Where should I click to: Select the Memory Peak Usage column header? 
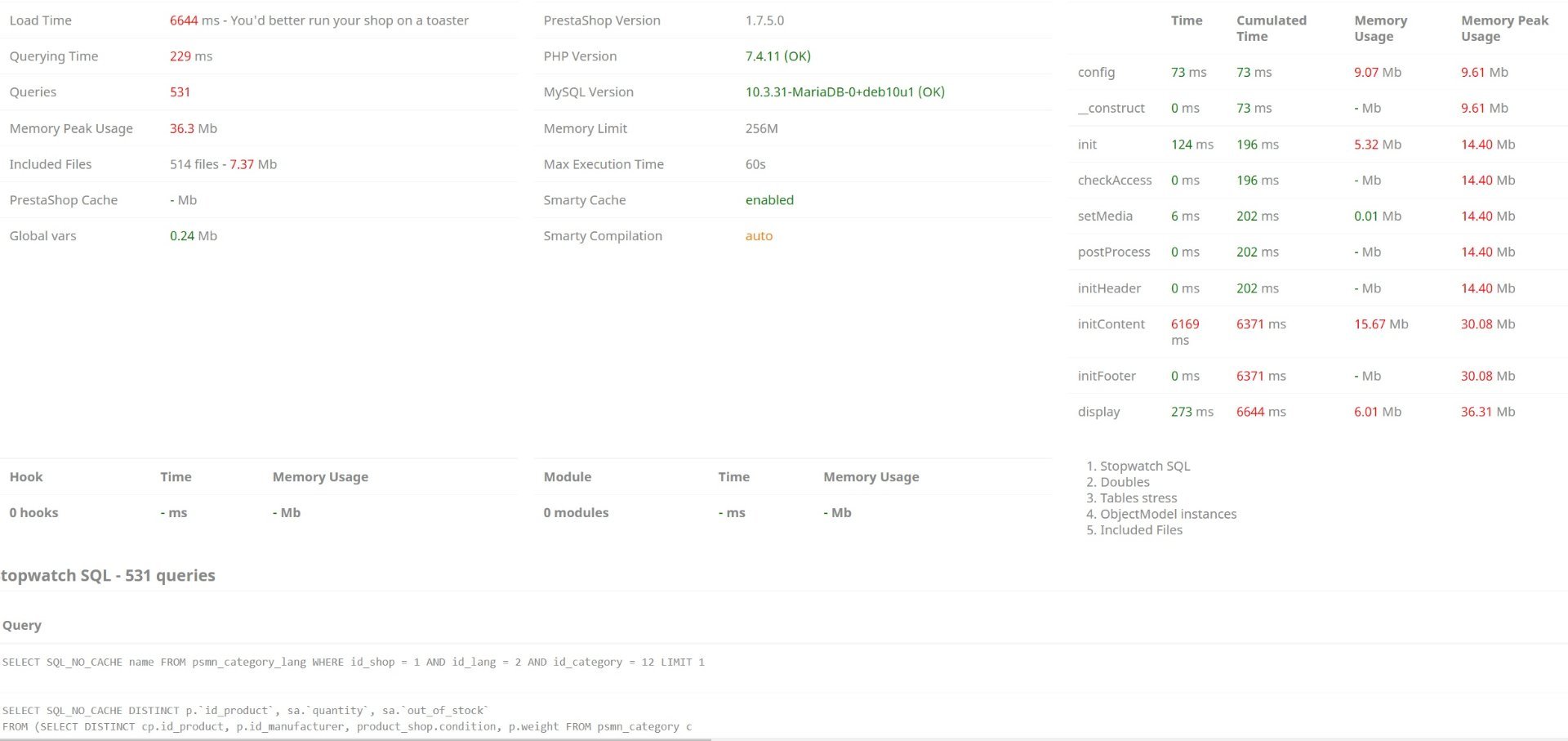(1504, 29)
